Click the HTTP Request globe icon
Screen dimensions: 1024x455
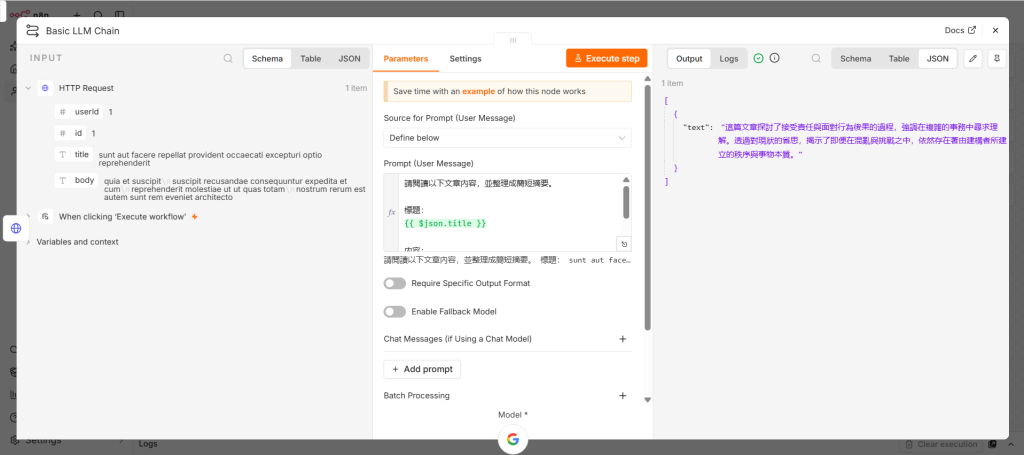[x=45, y=87]
